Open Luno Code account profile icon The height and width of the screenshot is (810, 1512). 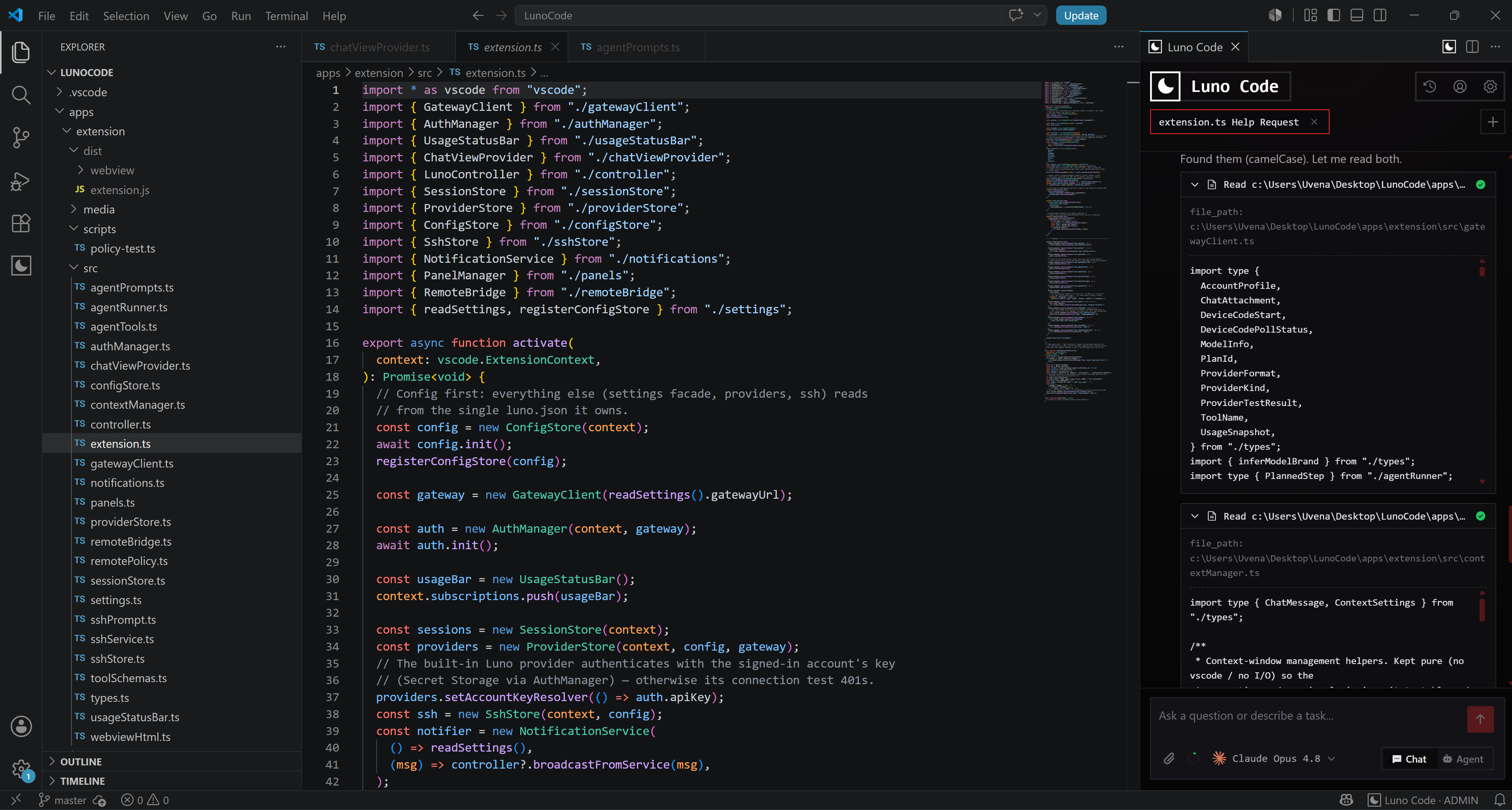click(x=1460, y=87)
